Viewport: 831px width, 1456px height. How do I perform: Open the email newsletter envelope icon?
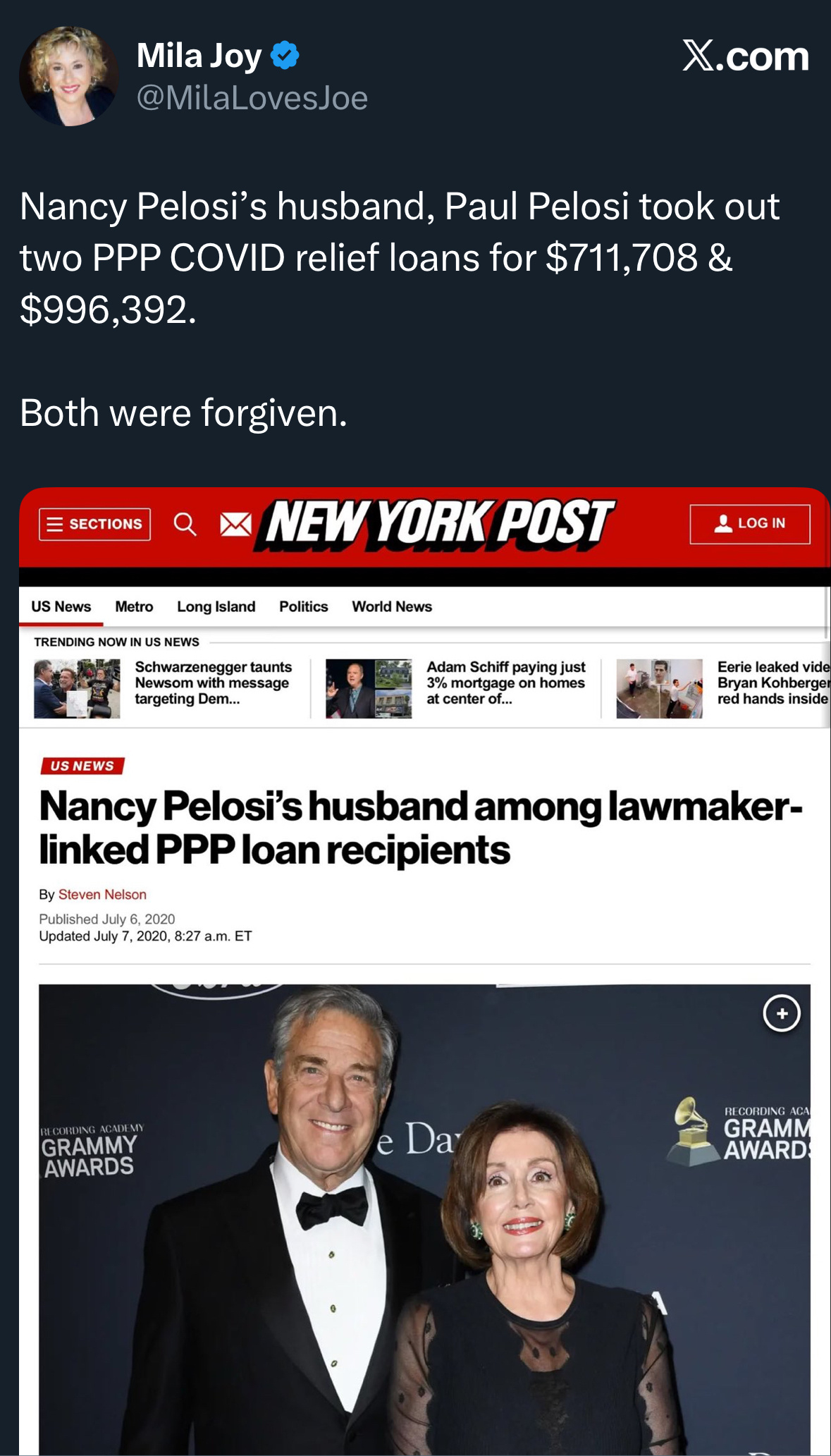[x=235, y=524]
